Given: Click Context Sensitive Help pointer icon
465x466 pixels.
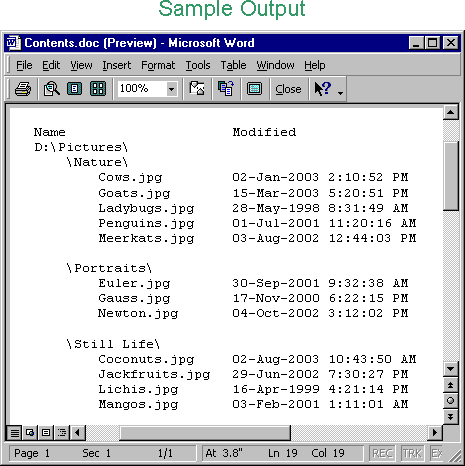Looking at the screenshot, I should click(323, 89).
